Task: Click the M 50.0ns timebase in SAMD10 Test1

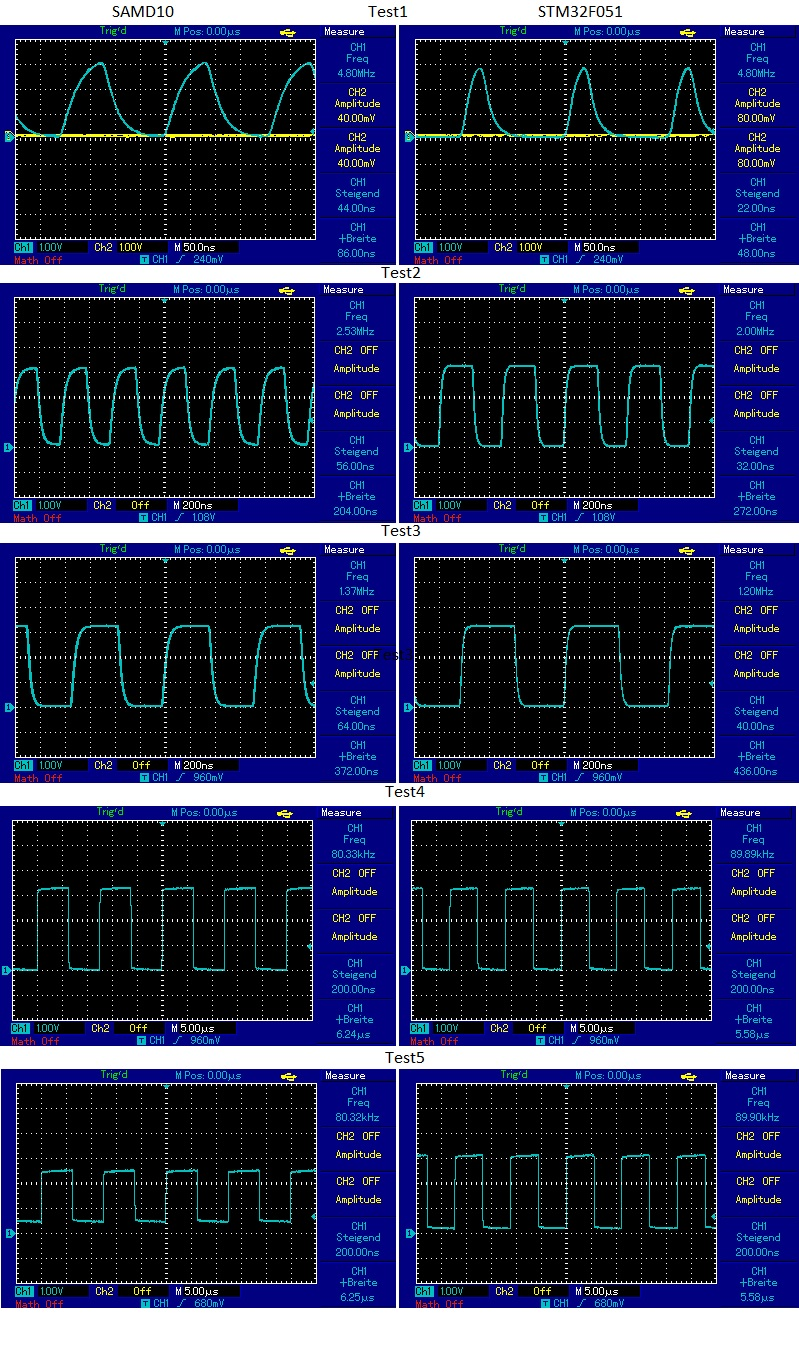Action: (x=196, y=246)
